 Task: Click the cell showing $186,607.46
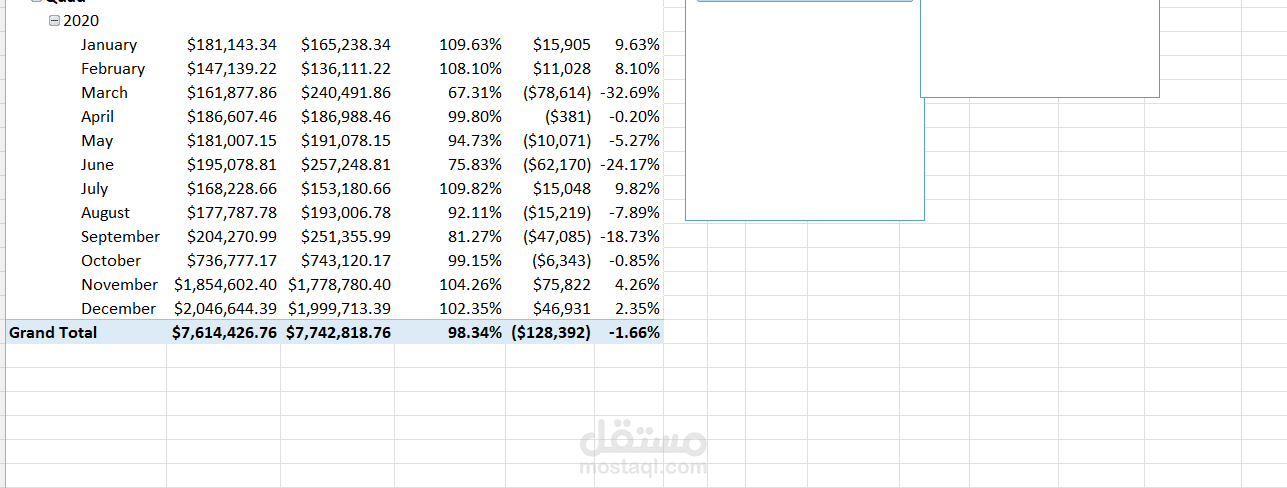232,117
